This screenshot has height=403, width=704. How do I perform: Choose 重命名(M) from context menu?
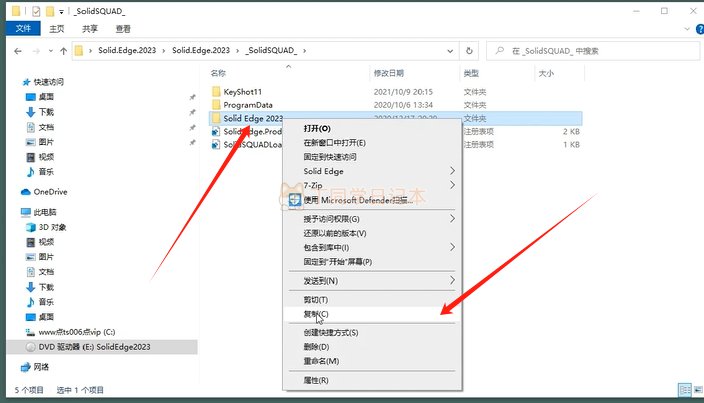tap(321, 361)
